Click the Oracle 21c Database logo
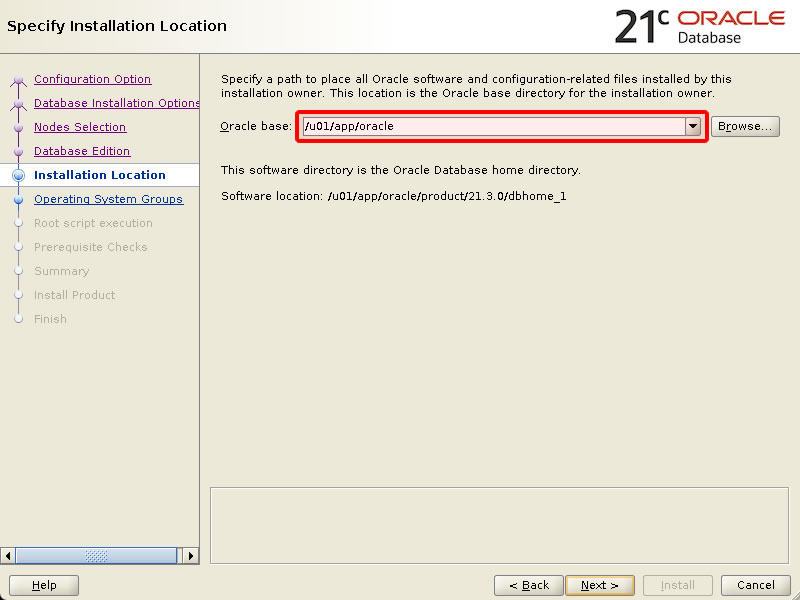This screenshot has height=600, width=800. (699, 27)
